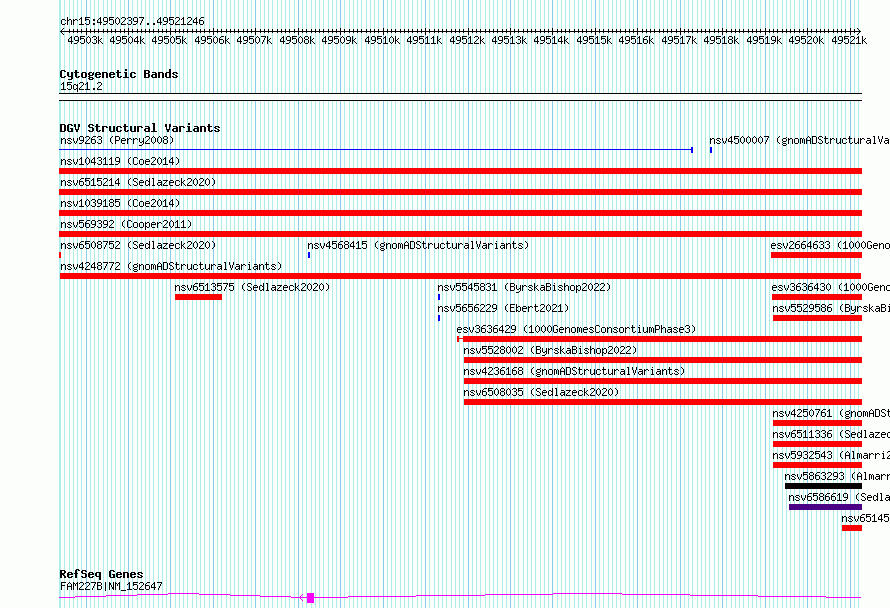Viewport: 890px width, 608px height.
Task: Click the red bar under nsv4248772
Action: 460,276
